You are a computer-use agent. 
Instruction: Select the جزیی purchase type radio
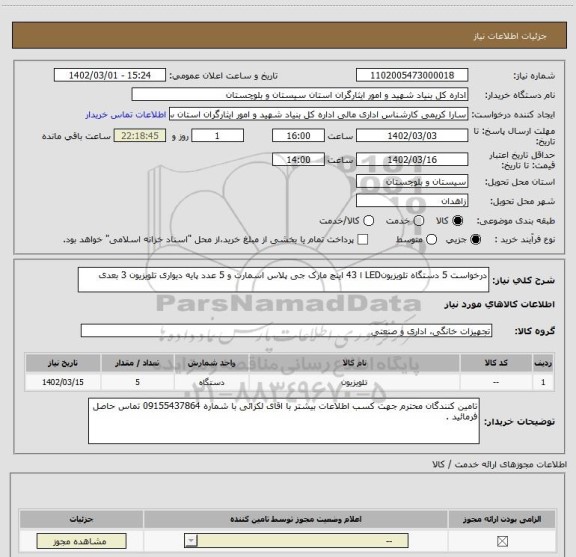(x=476, y=240)
